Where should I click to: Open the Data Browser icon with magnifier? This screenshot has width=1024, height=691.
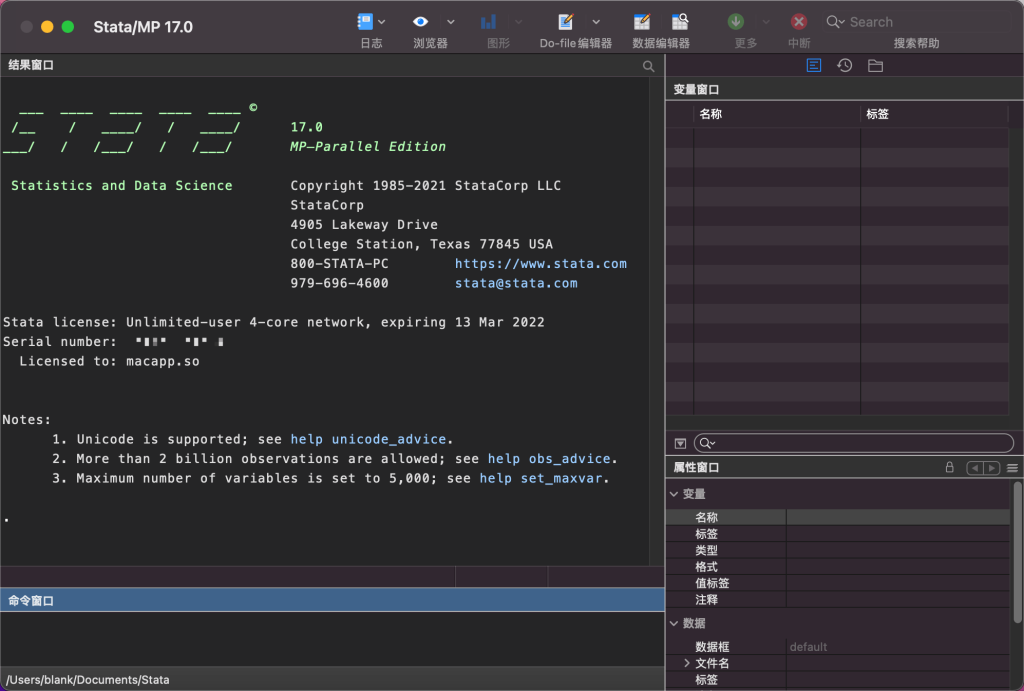point(680,21)
